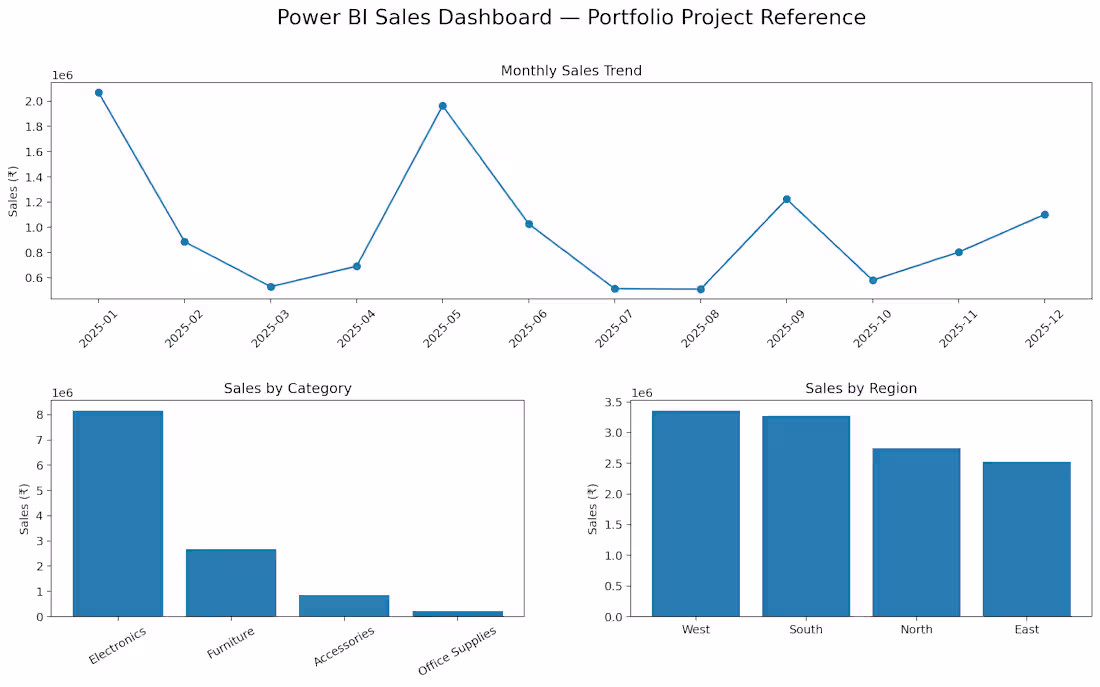Click the 2025-01 data point on the line chart
This screenshot has height=687, width=1100.
click(99, 93)
